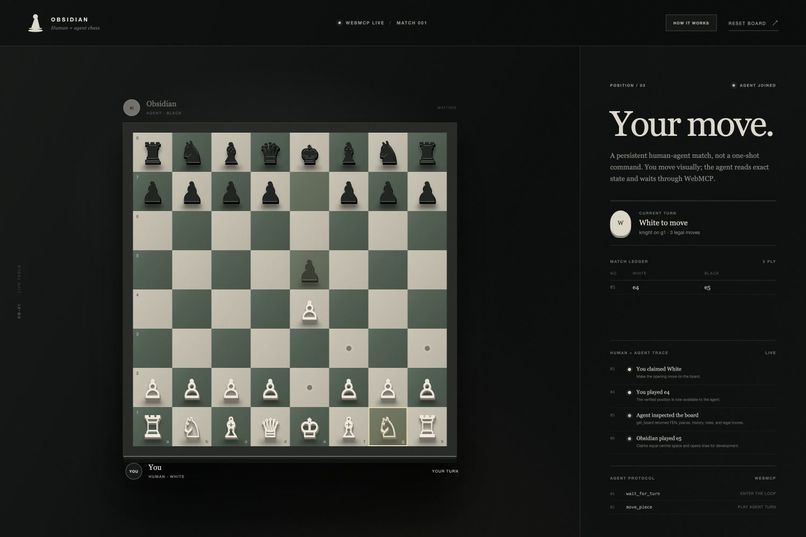
Task: Move knight to the f3 legal-move dot
Action: click(349, 348)
